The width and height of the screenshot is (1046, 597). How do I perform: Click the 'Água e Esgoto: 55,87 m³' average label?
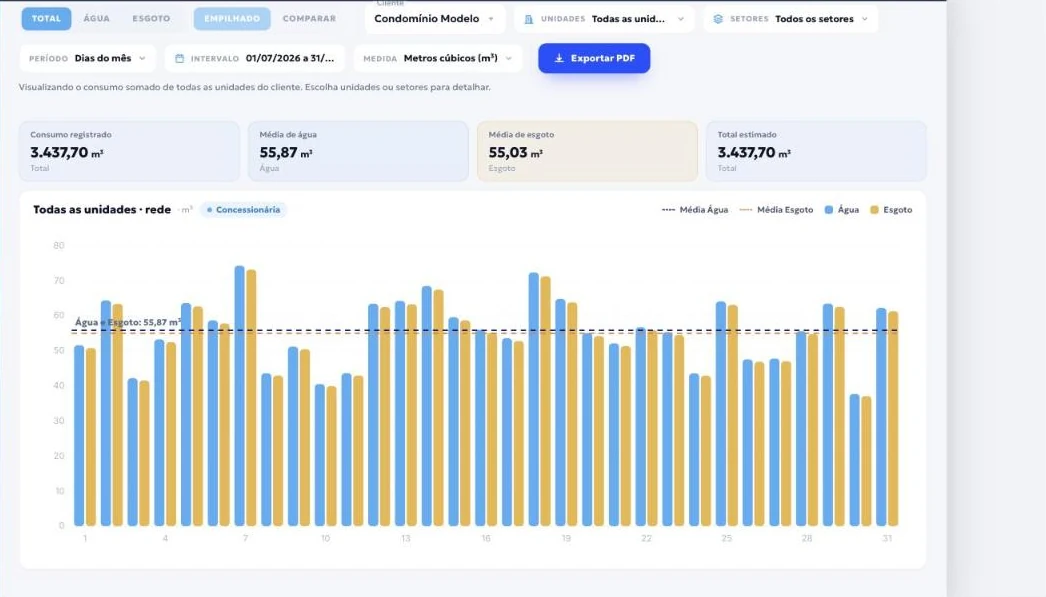coord(127,322)
